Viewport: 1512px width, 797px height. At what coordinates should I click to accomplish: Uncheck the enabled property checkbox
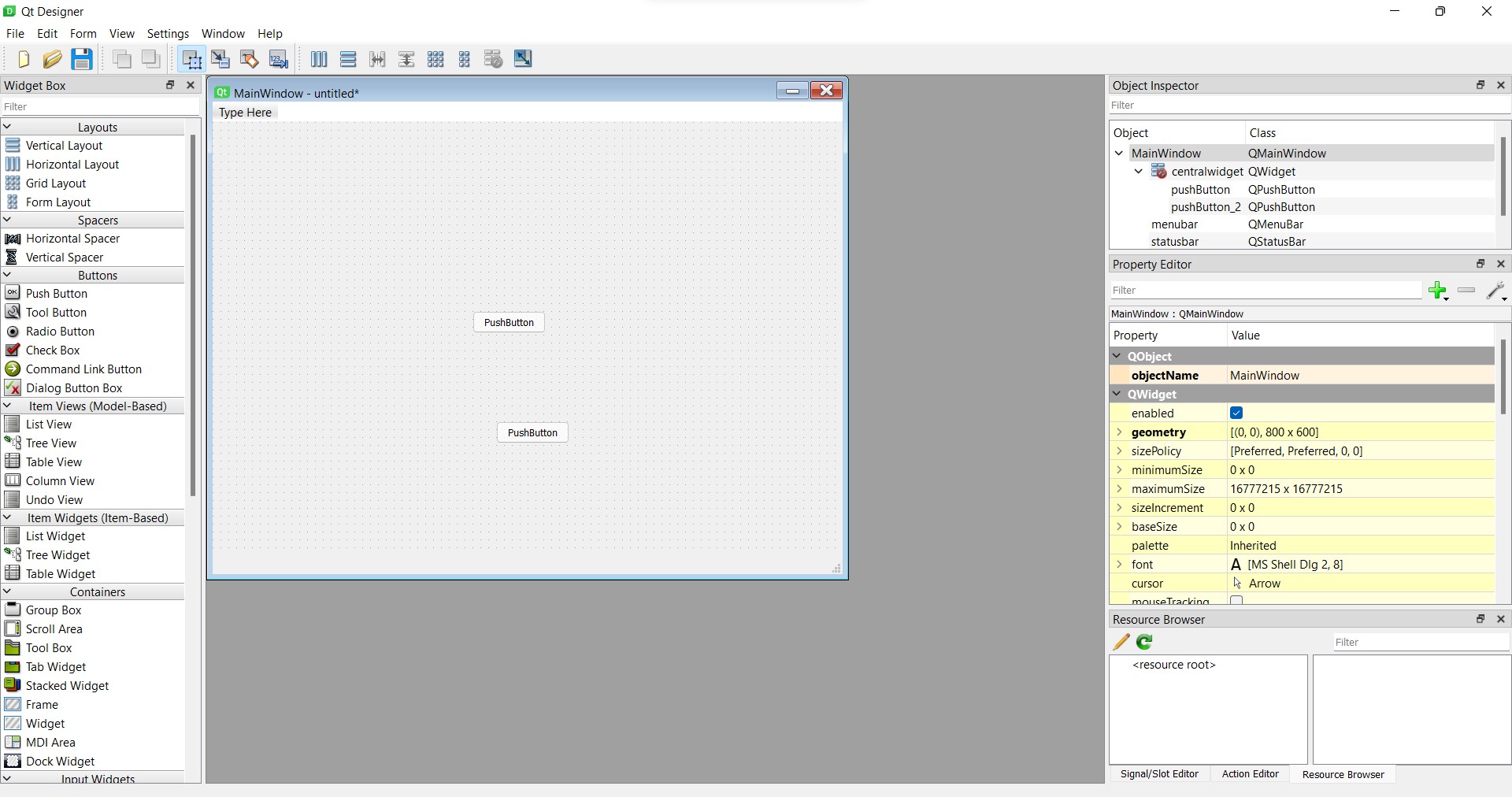pyautogui.click(x=1236, y=413)
